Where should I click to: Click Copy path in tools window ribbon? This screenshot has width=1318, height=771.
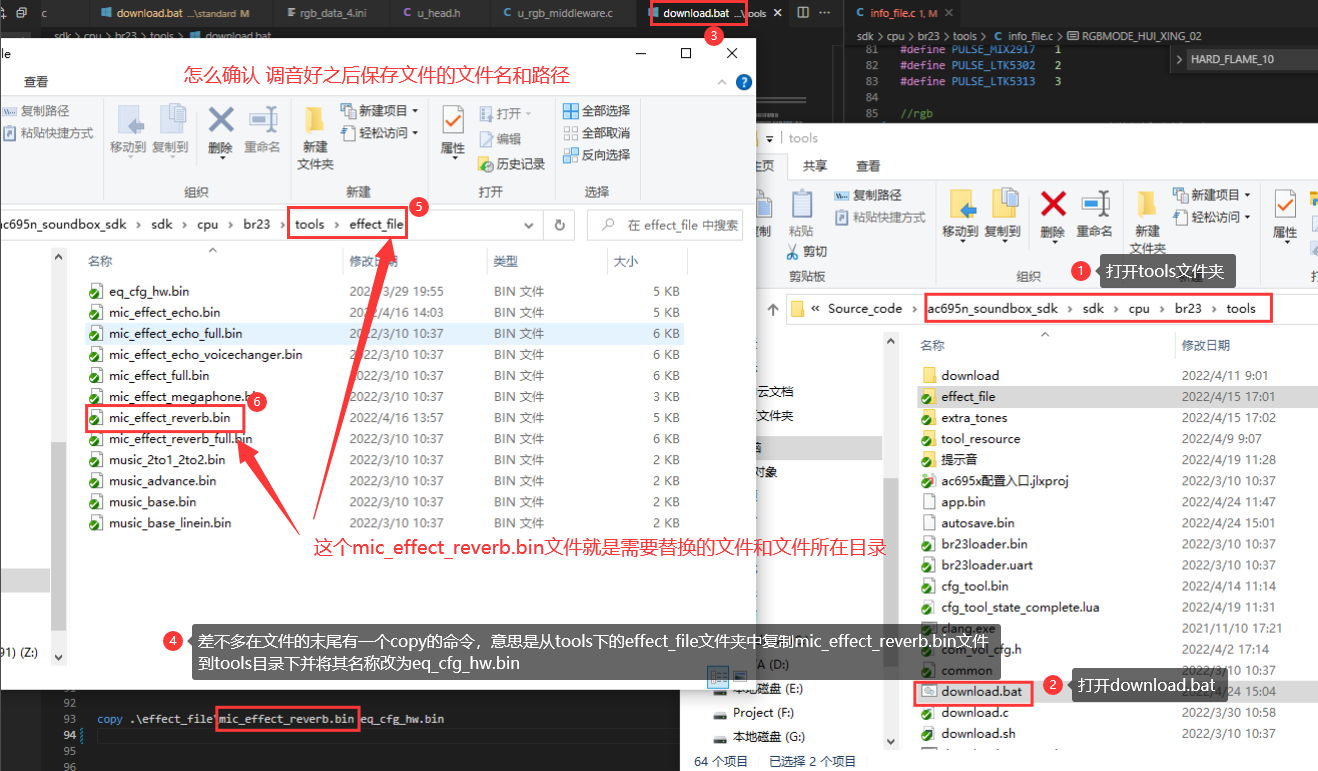point(868,195)
